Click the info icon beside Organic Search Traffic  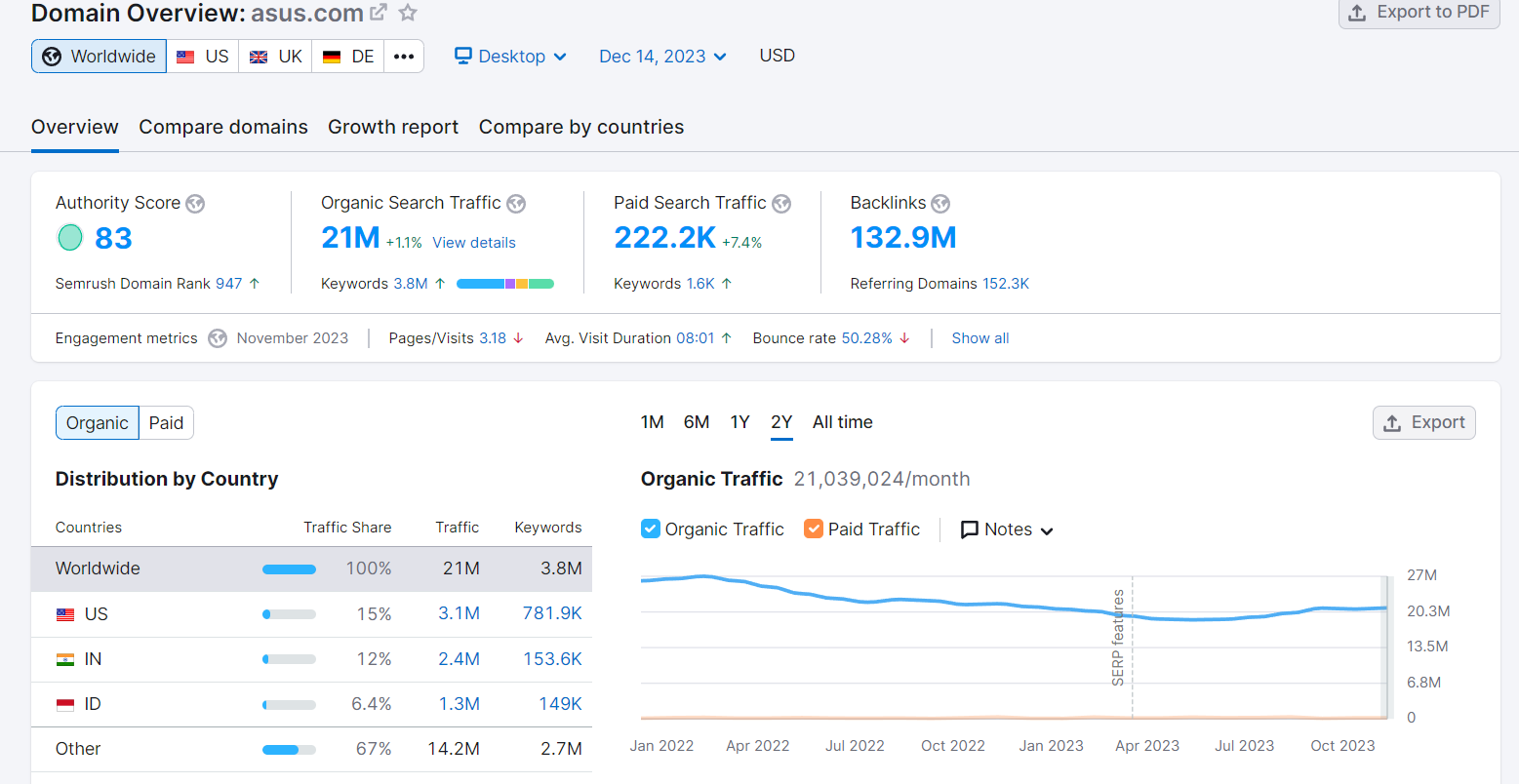coord(516,204)
